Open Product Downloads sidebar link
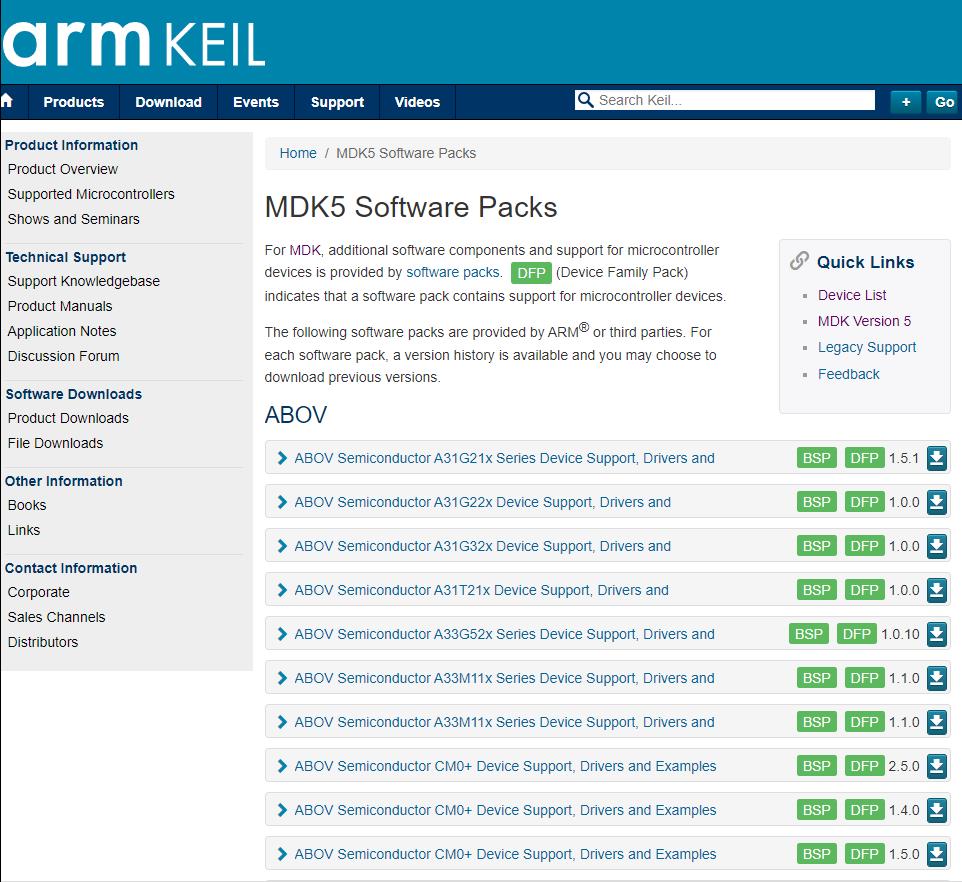Image resolution: width=962 pixels, height=882 pixels. (x=68, y=418)
